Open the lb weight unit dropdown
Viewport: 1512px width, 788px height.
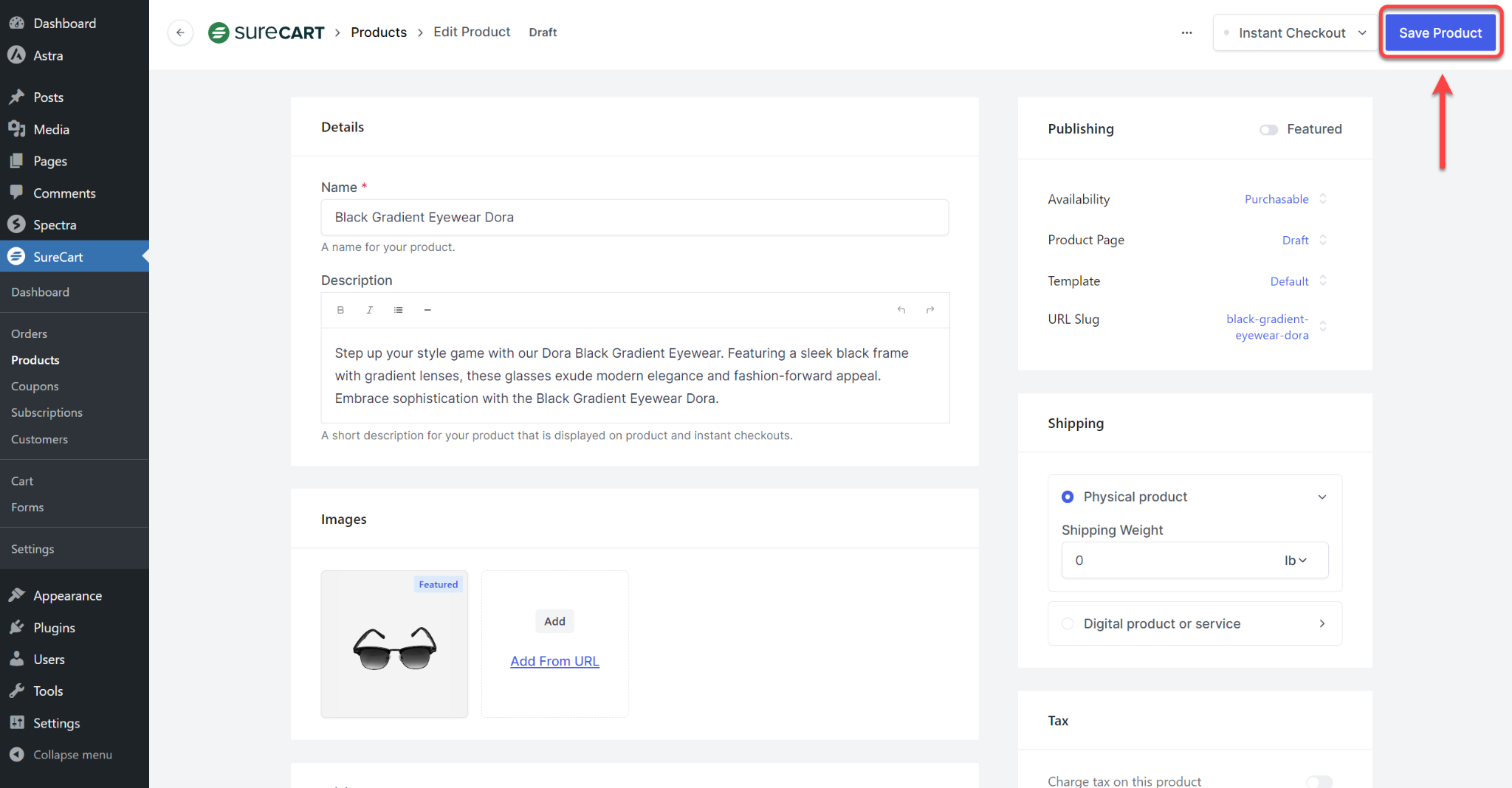pos(1295,561)
